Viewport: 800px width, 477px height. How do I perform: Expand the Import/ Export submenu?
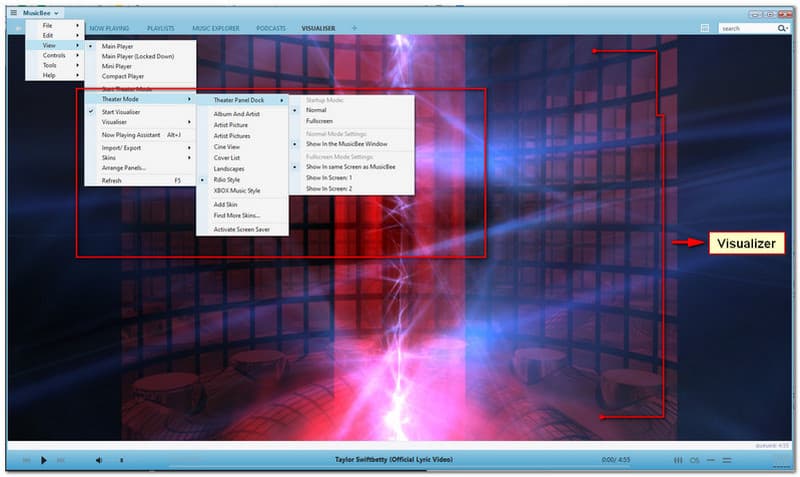[140, 148]
